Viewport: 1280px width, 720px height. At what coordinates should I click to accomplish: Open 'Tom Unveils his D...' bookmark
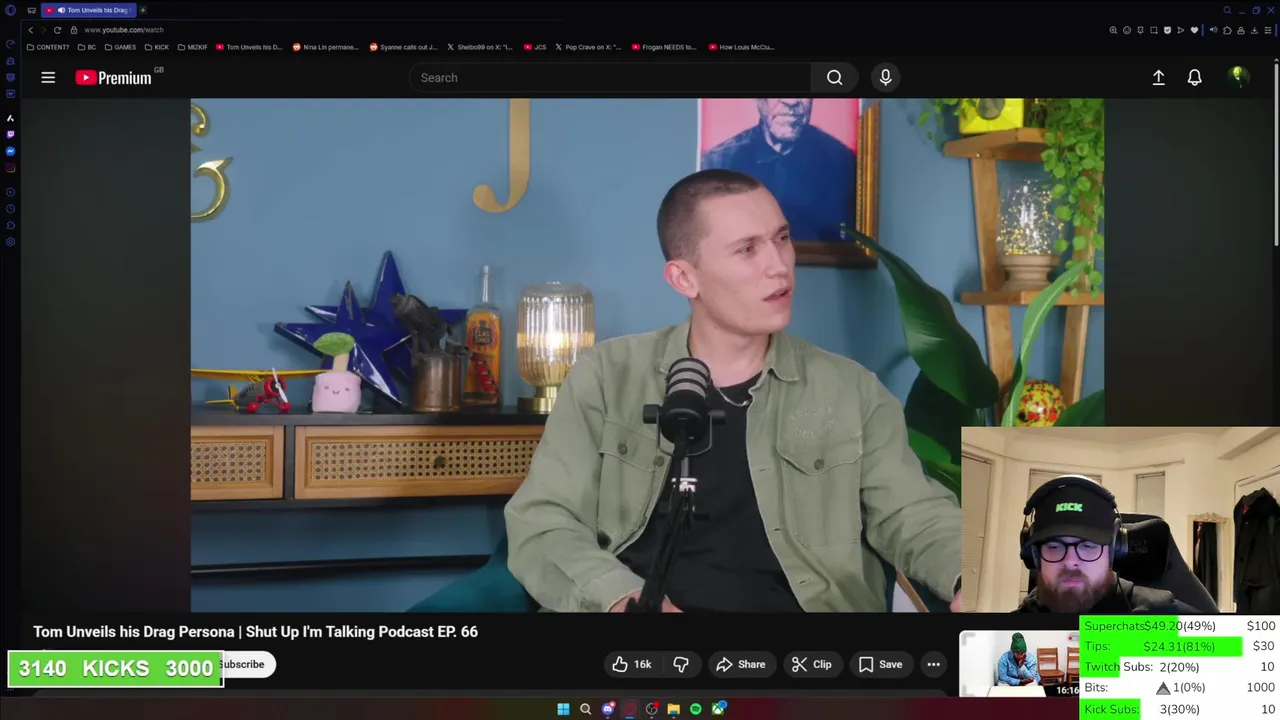[249, 47]
